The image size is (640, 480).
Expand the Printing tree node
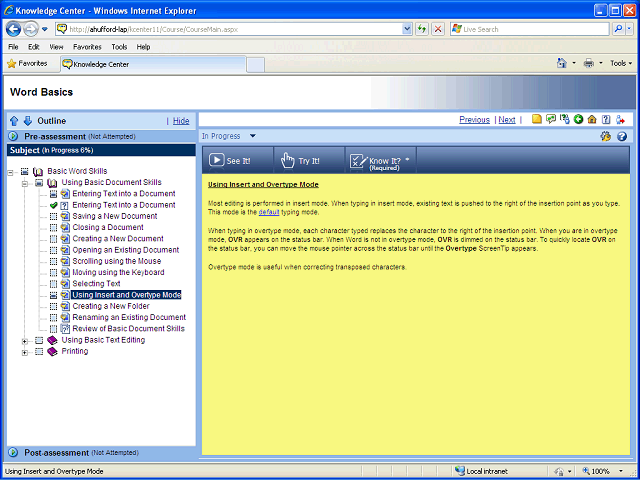pos(25,353)
